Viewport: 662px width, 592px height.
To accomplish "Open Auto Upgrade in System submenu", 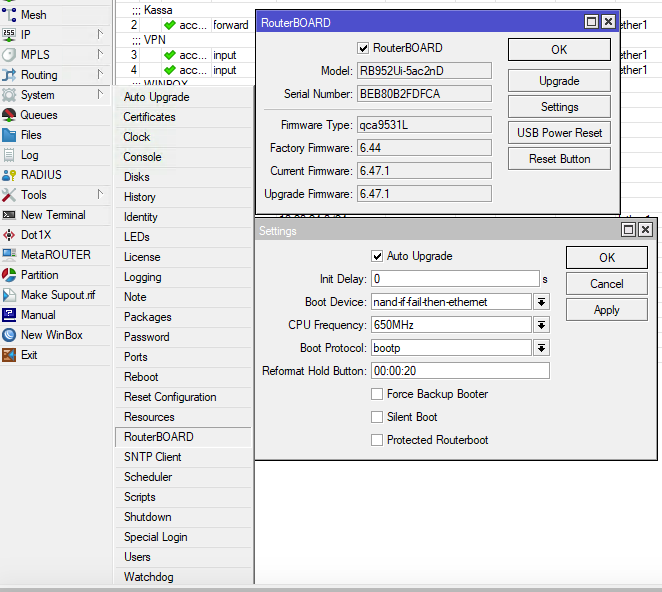I will point(183,97).
